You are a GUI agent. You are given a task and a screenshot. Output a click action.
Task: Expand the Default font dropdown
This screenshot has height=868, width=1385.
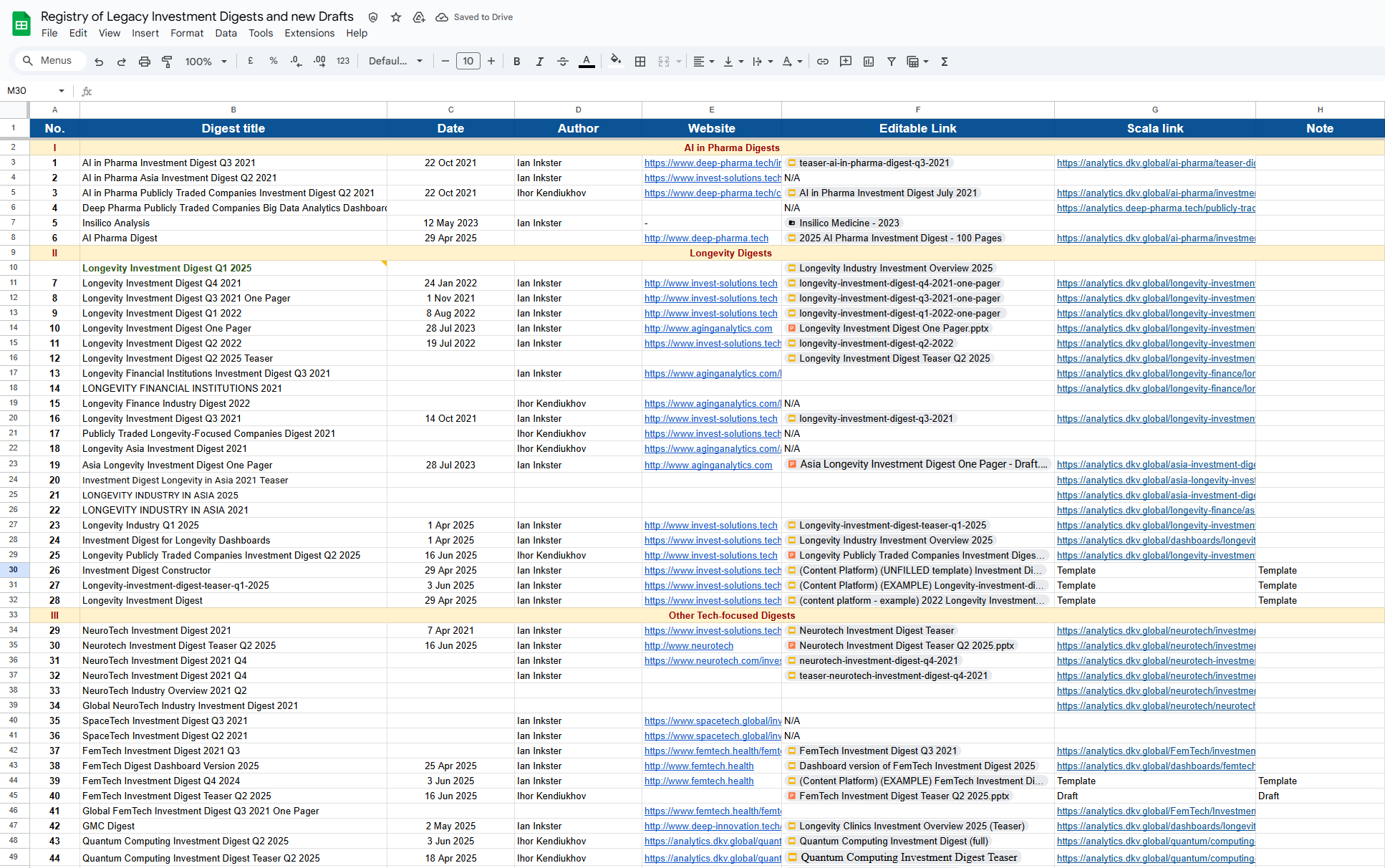tap(395, 62)
